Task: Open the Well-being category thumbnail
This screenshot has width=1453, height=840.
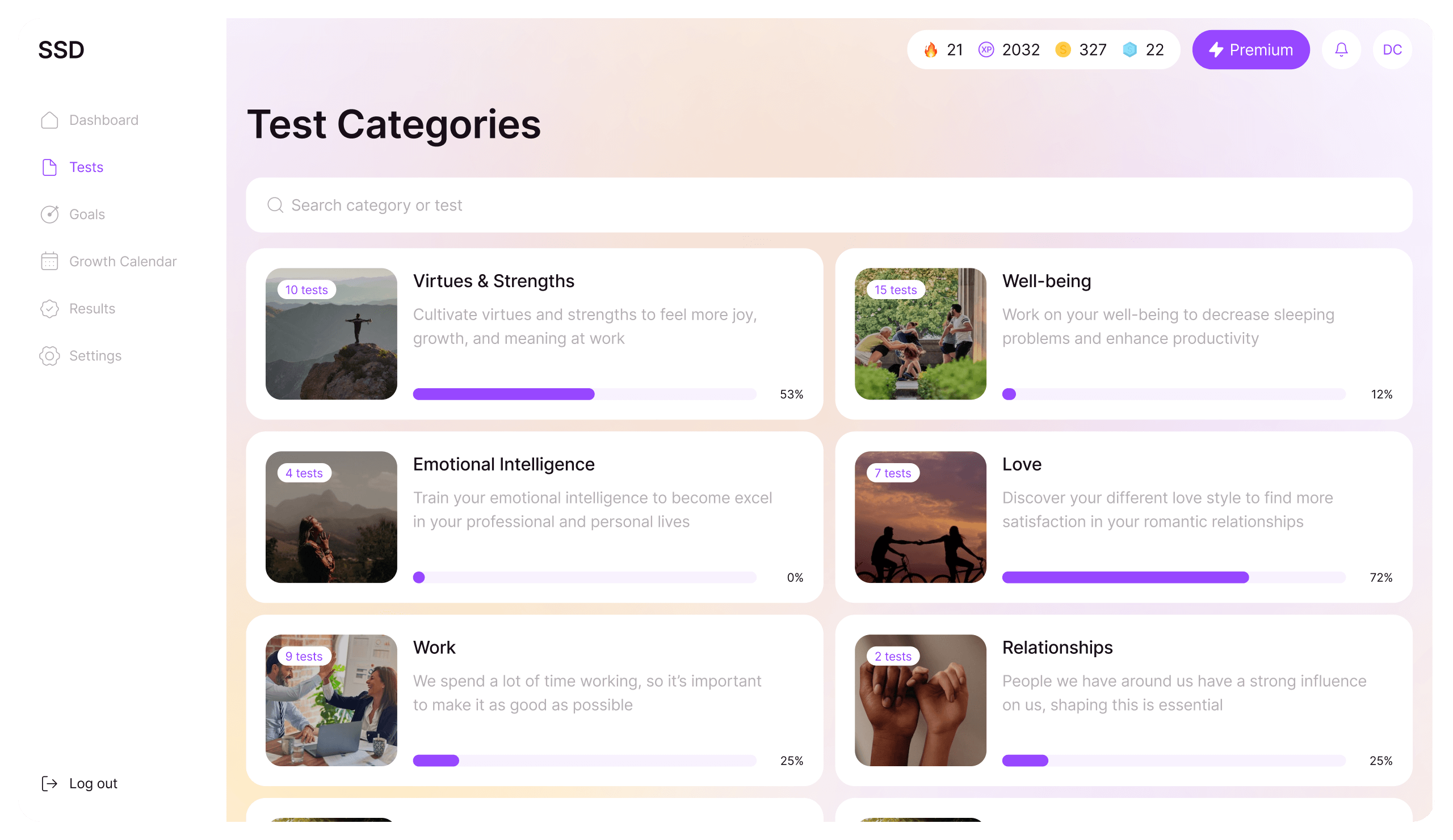Action: 920,334
